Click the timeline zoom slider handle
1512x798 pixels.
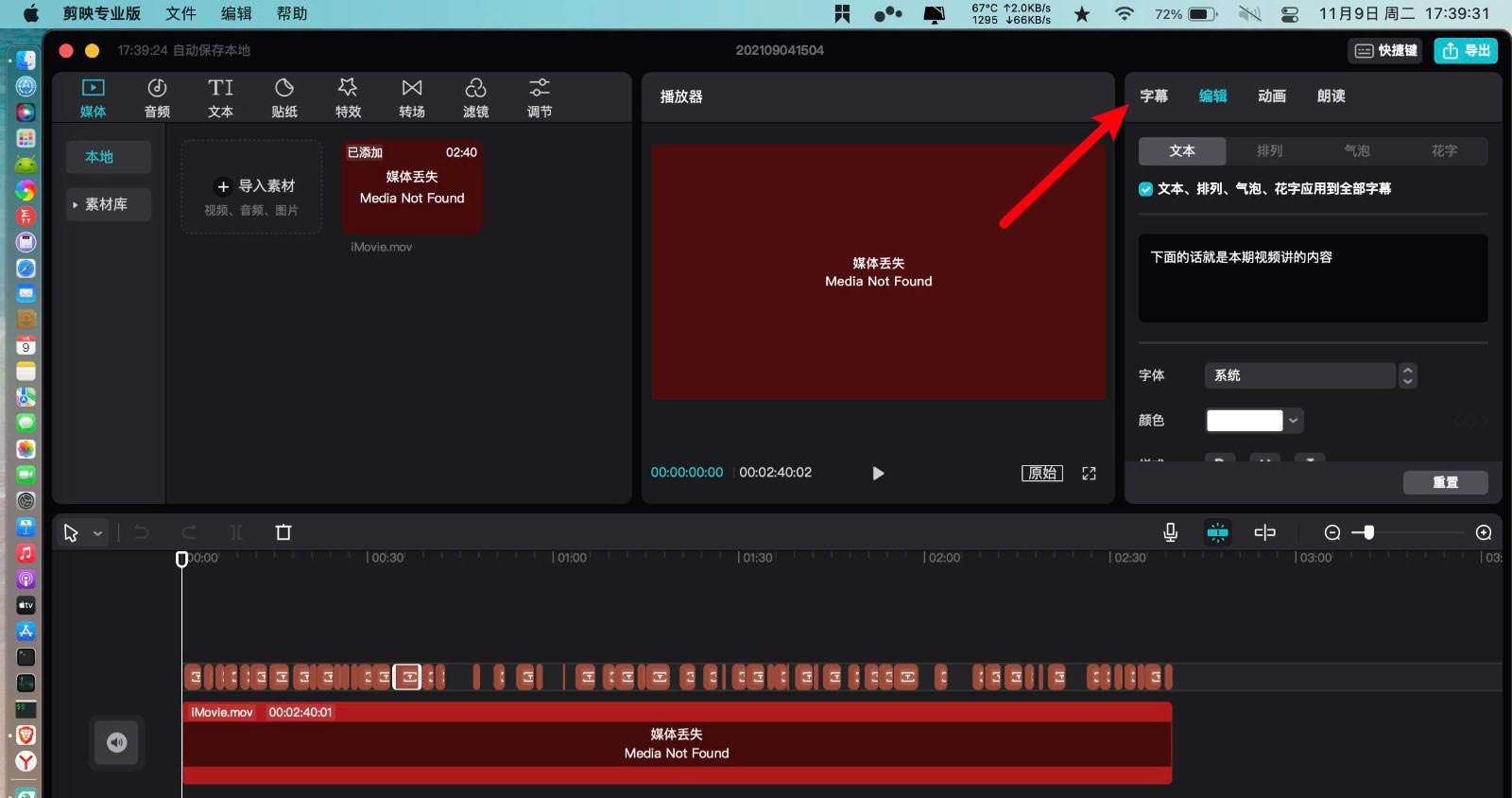coord(1368,532)
